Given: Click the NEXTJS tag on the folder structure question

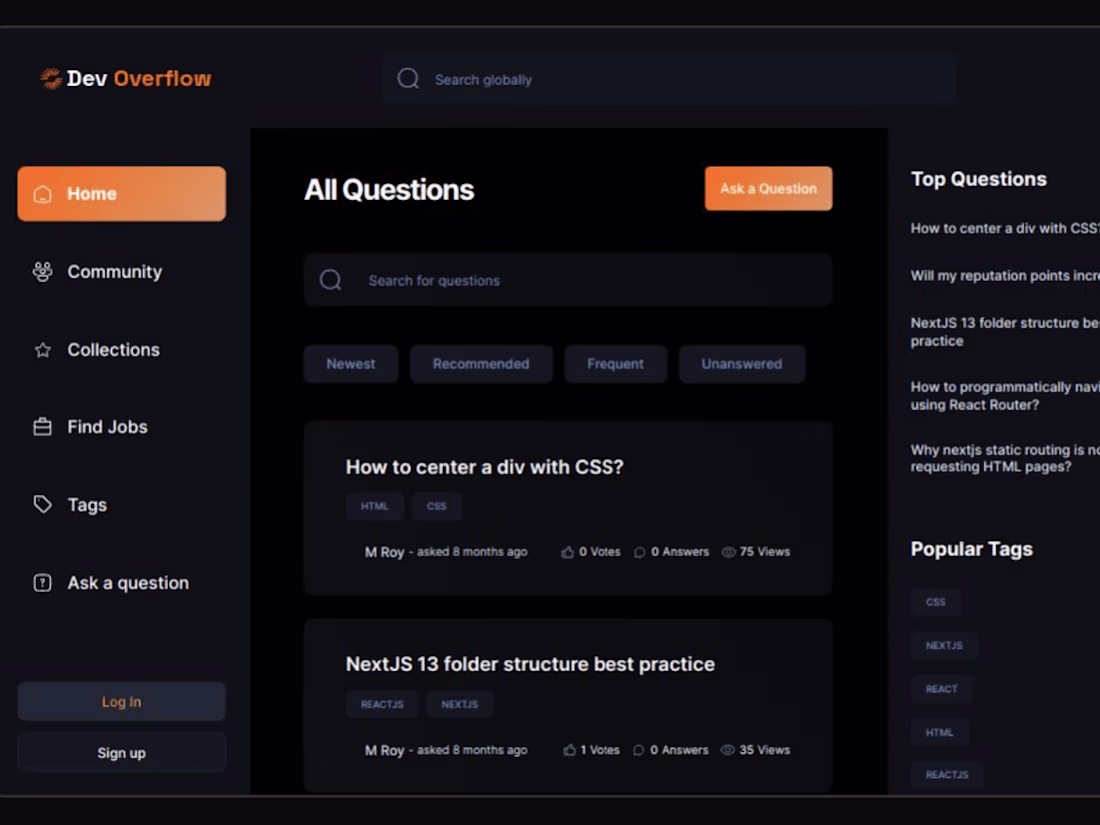Looking at the screenshot, I should [x=459, y=704].
